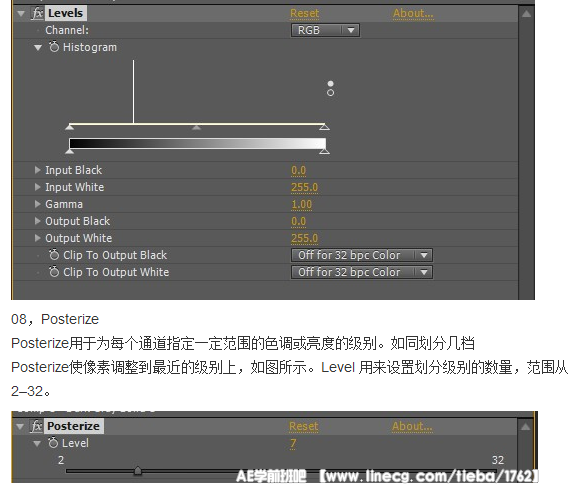Viewport: 572px width, 493px height.
Task: Click the slider minimum label 2
Action: [61, 460]
